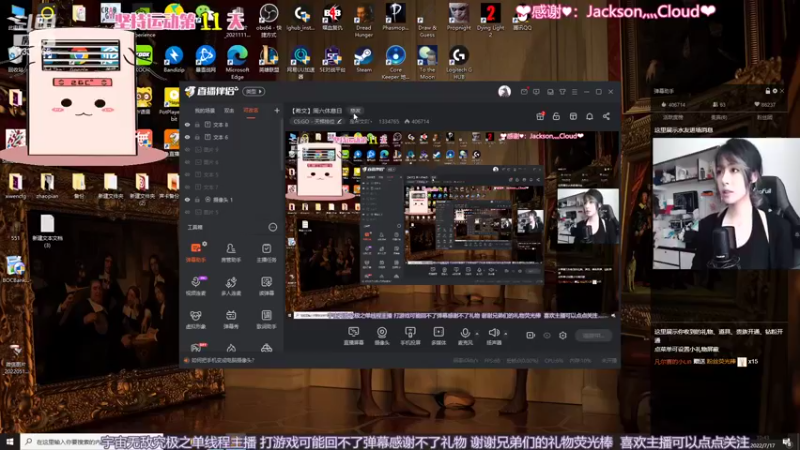Open the 视频连麦 tool
Image resolution: width=800 pixels, height=450 pixels.
pyautogui.click(x=196, y=286)
